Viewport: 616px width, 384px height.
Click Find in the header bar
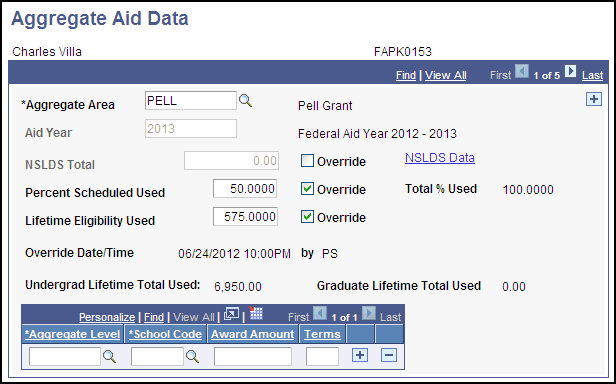coord(406,75)
